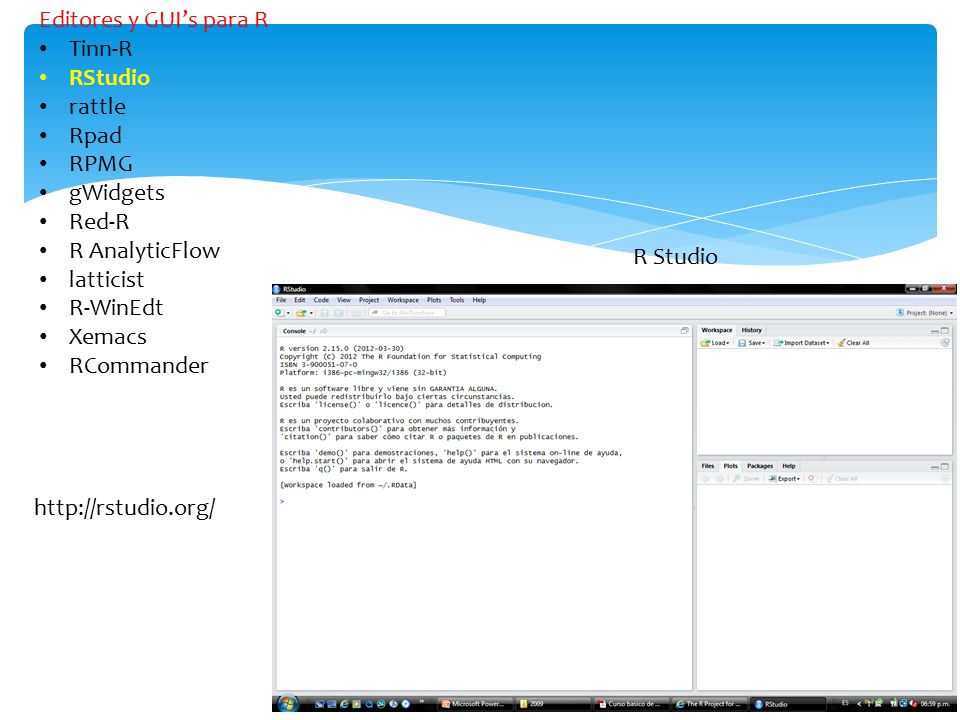Open the File menu
Viewport: 960px width, 720px height.
point(281,300)
